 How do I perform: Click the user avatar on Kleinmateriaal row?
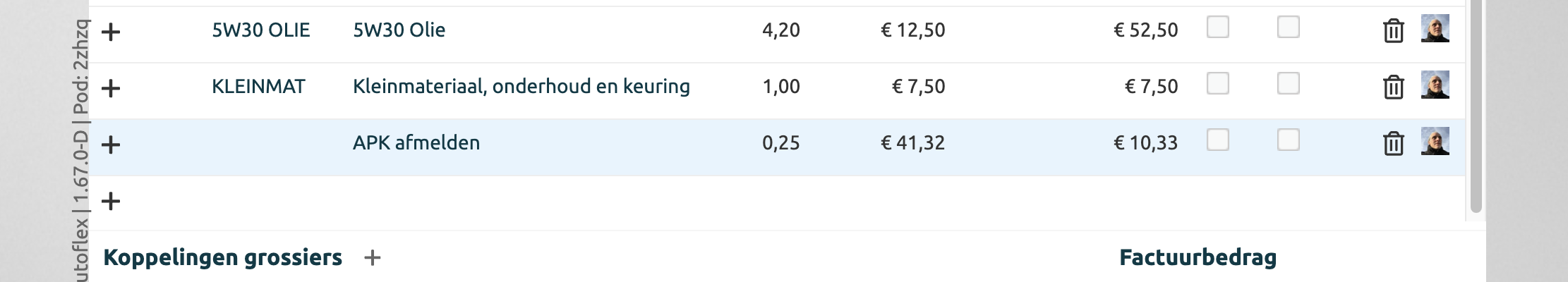click(x=1435, y=85)
